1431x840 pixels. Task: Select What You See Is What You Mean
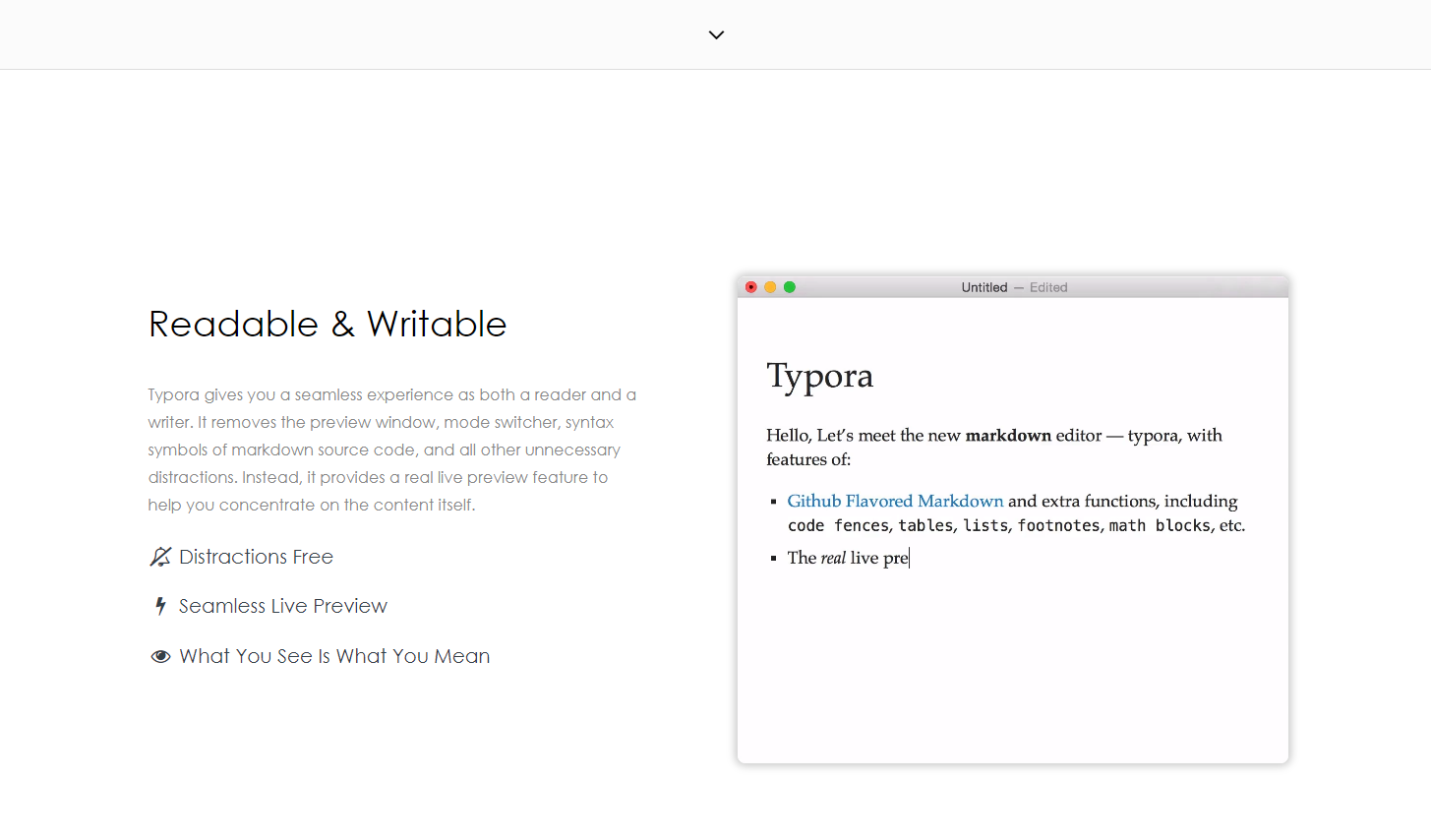click(x=334, y=656)
